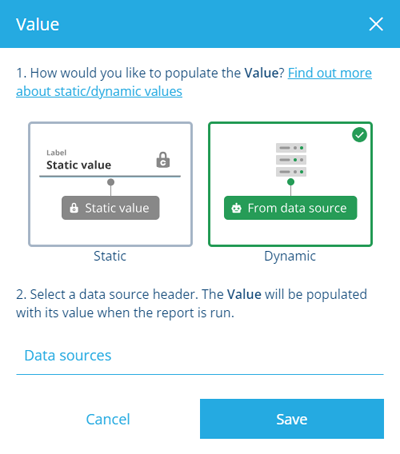Click the green connector dot under server icon
Viewport: 400px width, 454px height.
(x=291, y=182)
